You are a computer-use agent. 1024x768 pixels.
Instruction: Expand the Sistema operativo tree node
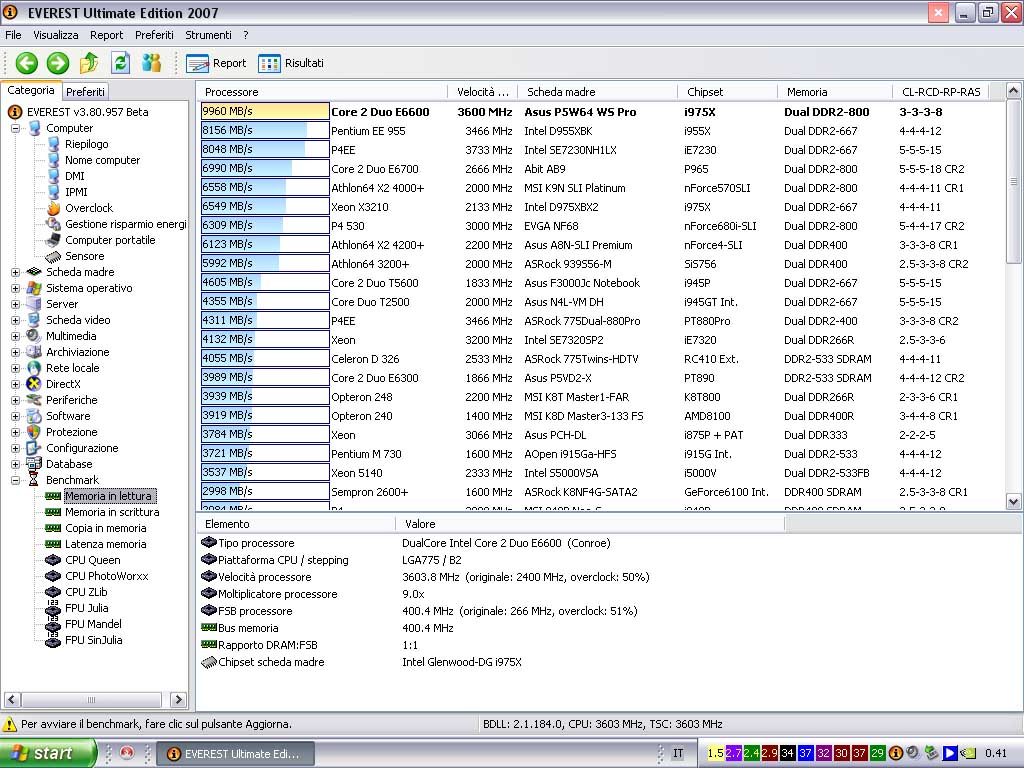pyautogui.click(x=15, y=288)
